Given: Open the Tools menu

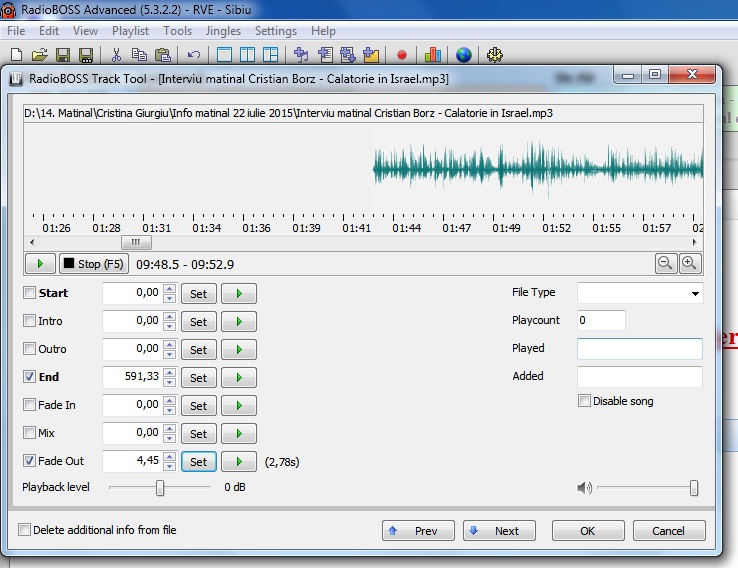Looking at the screenshot, I should 177,31.
